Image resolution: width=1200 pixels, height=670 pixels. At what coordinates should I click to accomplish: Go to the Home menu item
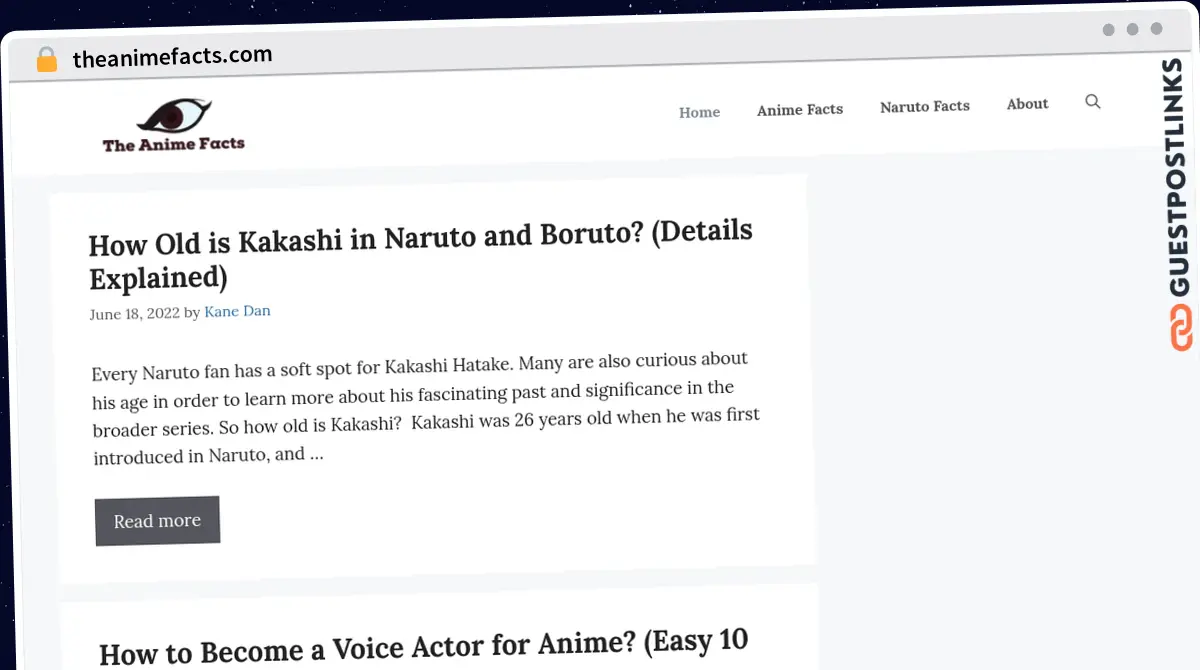pos(699,112)
